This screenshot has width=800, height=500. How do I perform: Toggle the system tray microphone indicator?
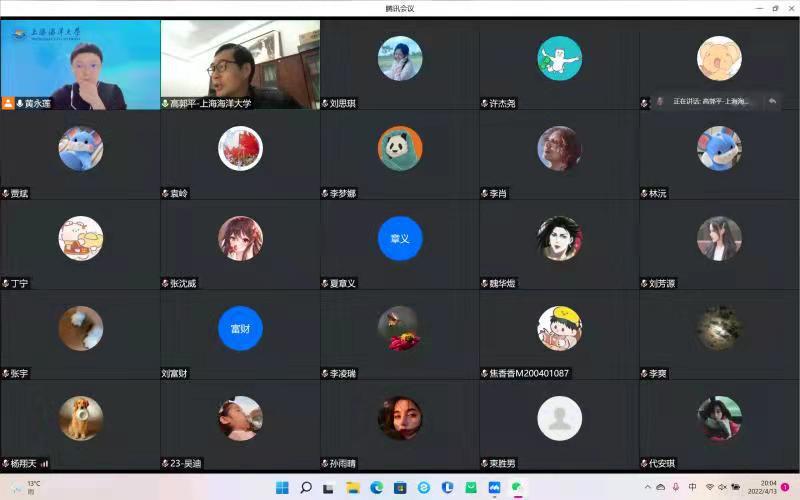click(676, 487)
